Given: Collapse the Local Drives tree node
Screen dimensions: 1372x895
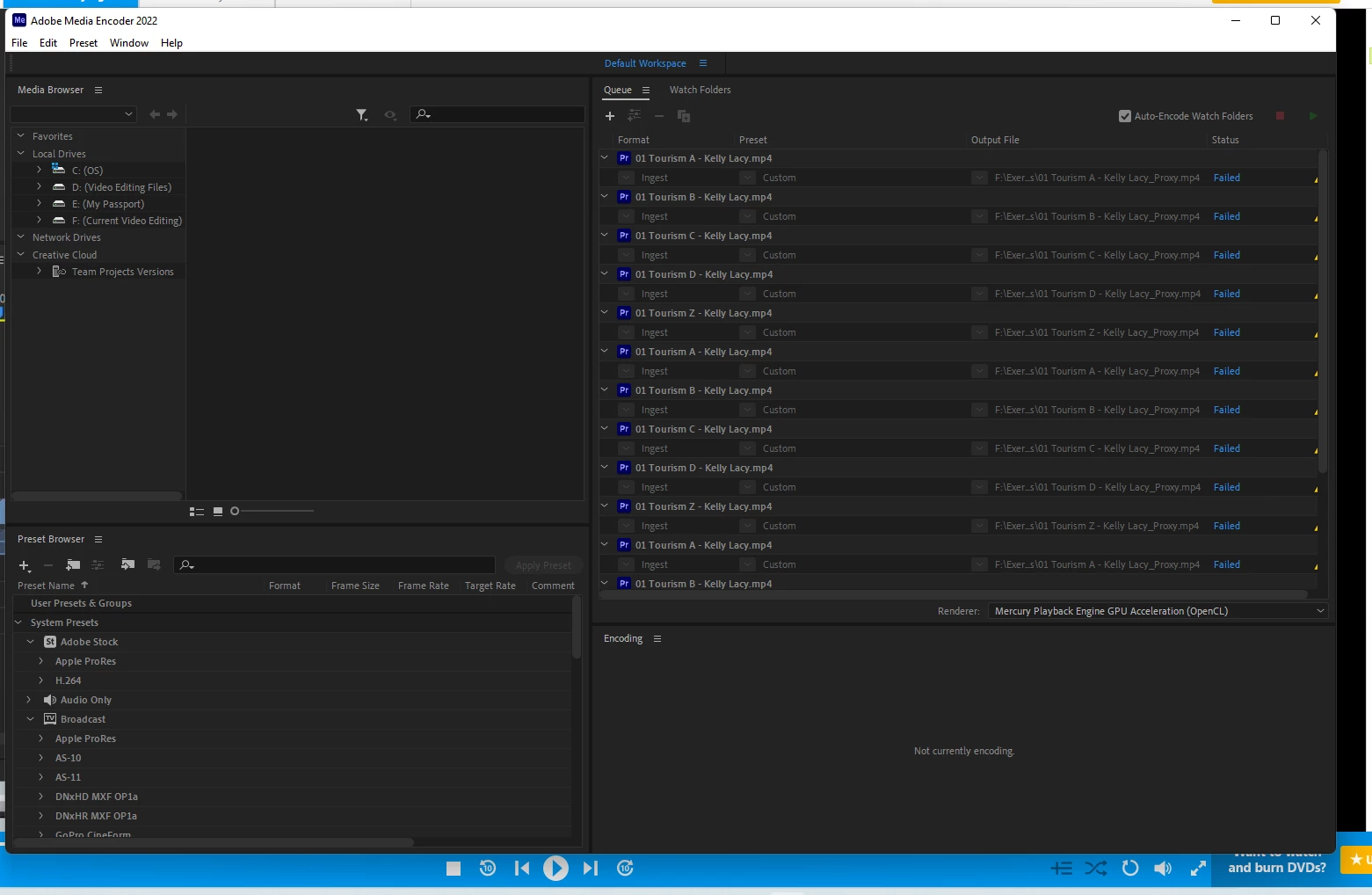Looking at the screenshot, I should [x=21, y=154].
